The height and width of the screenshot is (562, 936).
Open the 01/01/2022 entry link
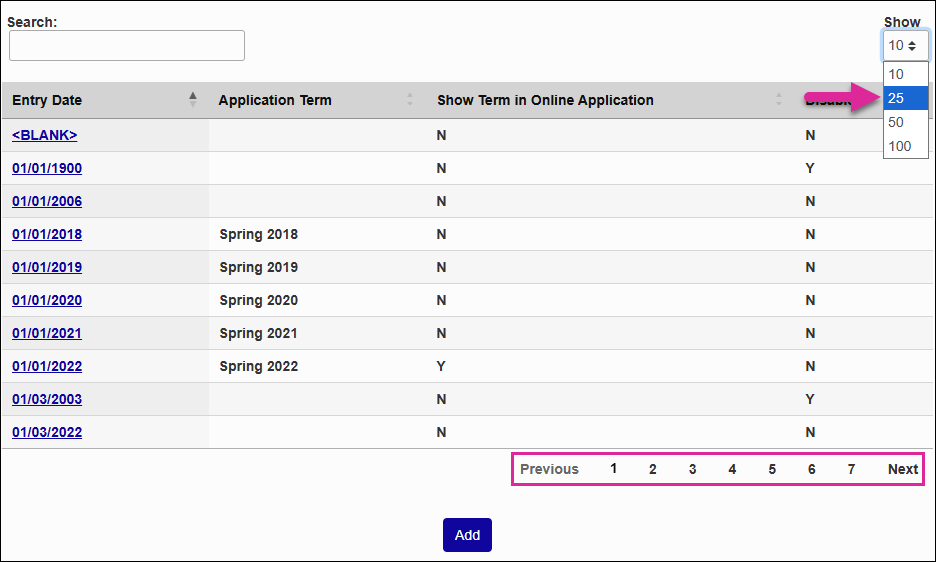pyautogui.click(x=47, y=366)
